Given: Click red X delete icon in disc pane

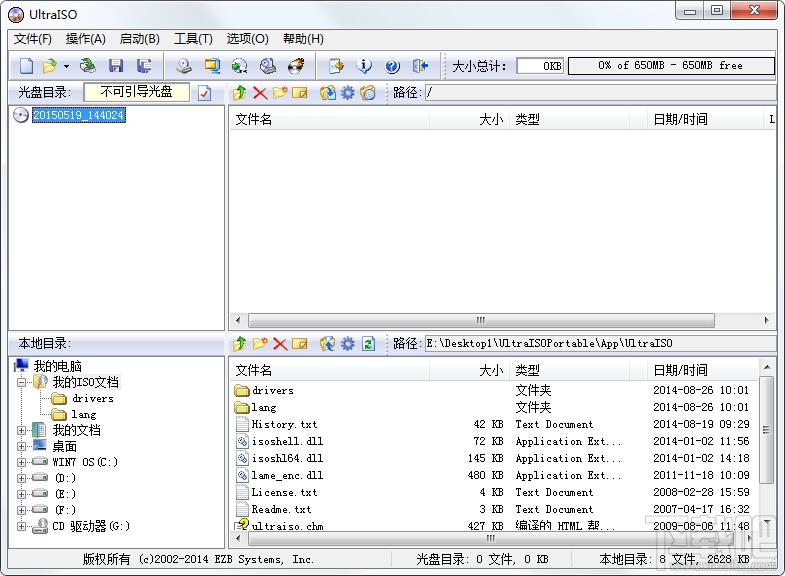Looking at the screenshot, I should 260,93.
